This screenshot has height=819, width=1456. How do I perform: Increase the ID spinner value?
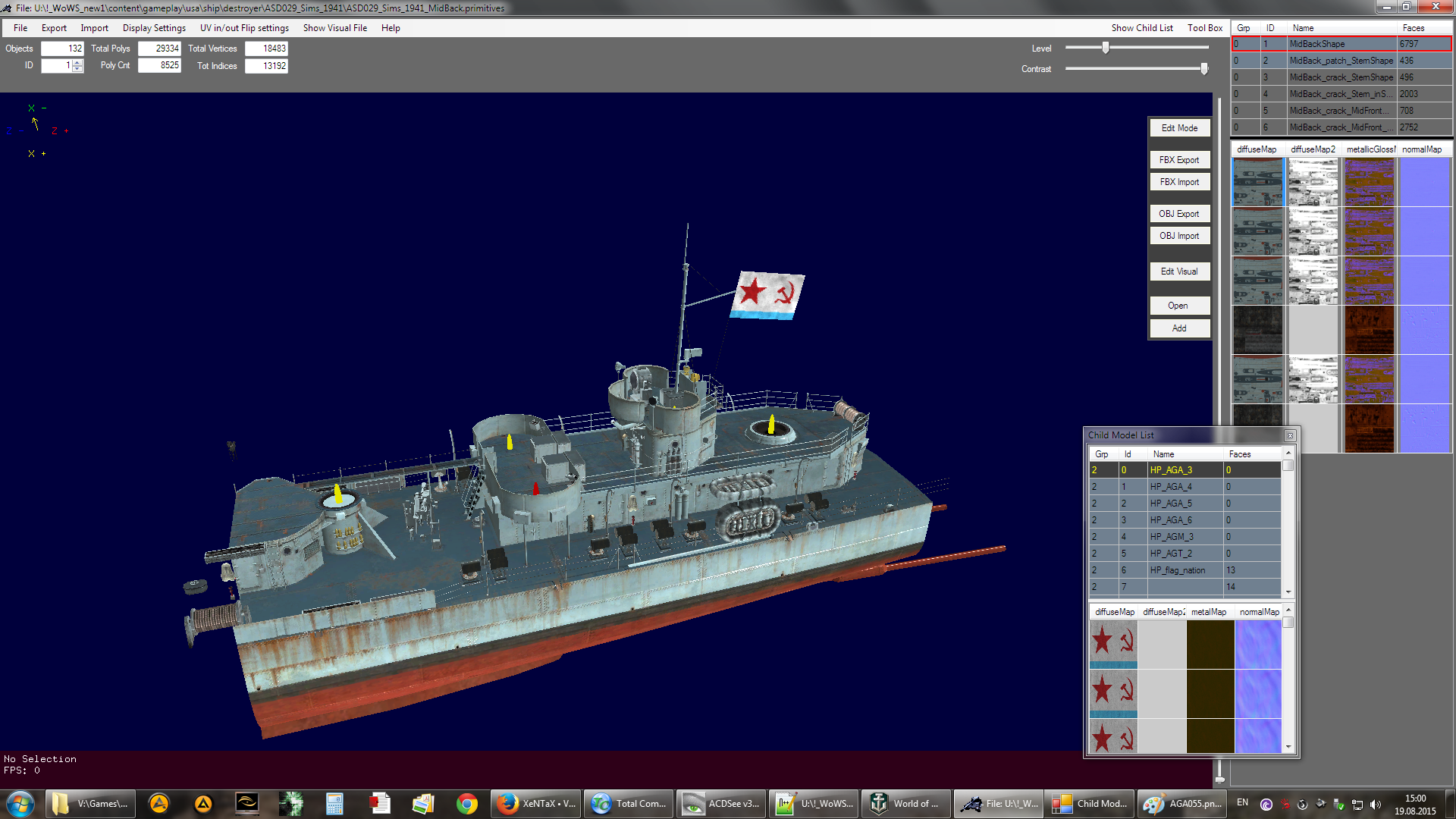pyautogui.click(x=77, y=62)
